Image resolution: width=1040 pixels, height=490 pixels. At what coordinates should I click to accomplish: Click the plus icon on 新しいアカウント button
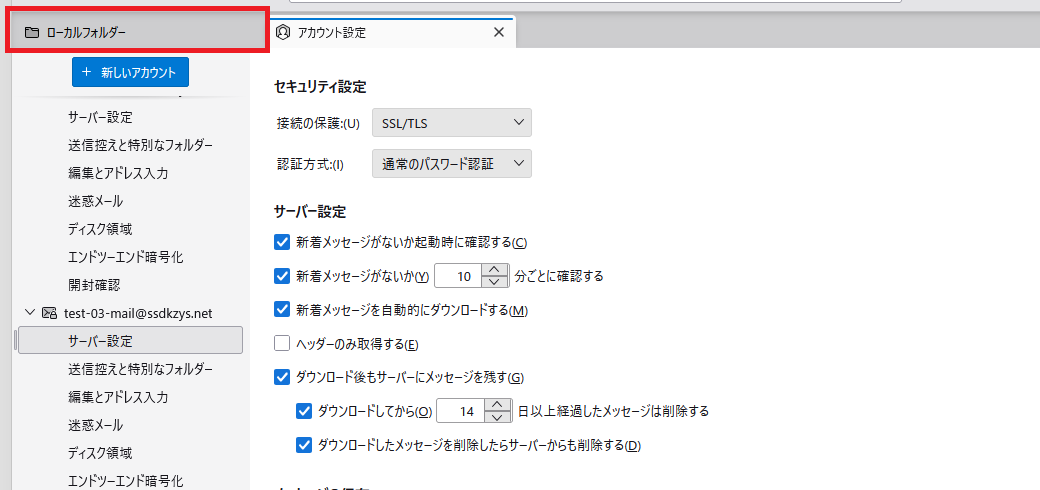[87, 72]
